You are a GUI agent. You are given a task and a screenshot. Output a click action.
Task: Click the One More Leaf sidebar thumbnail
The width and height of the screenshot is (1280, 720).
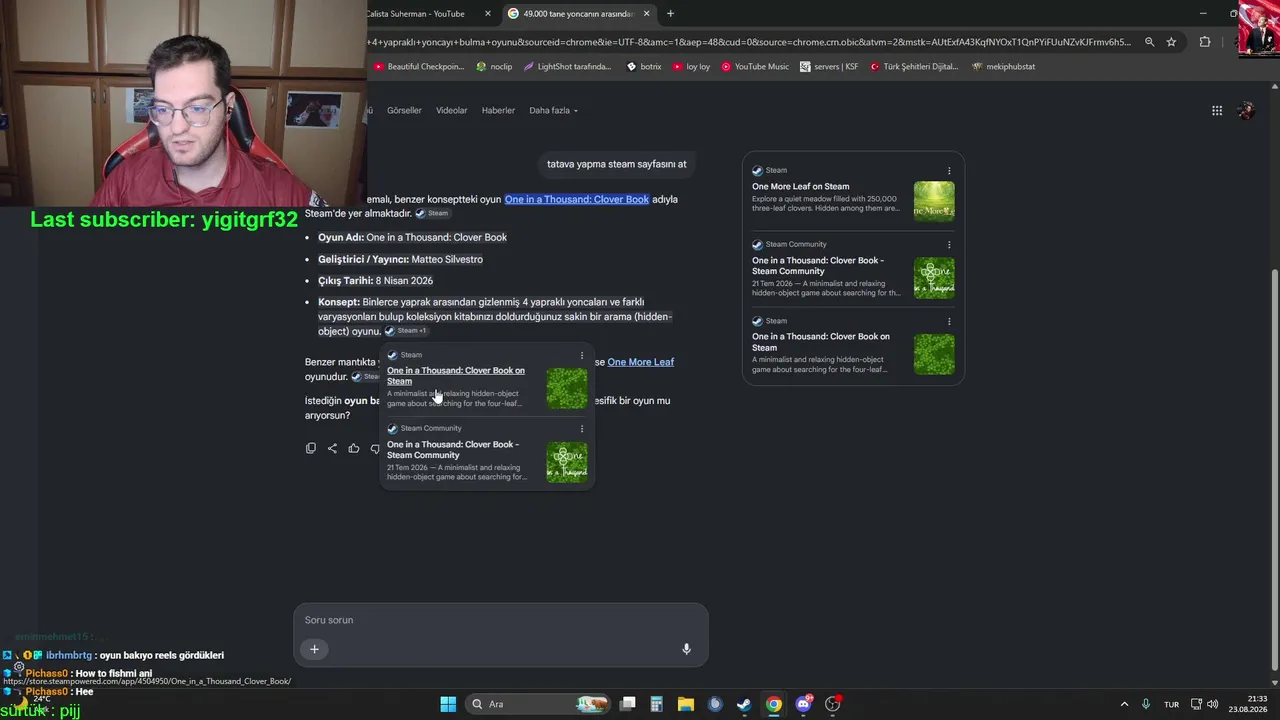tap(934, 201)
